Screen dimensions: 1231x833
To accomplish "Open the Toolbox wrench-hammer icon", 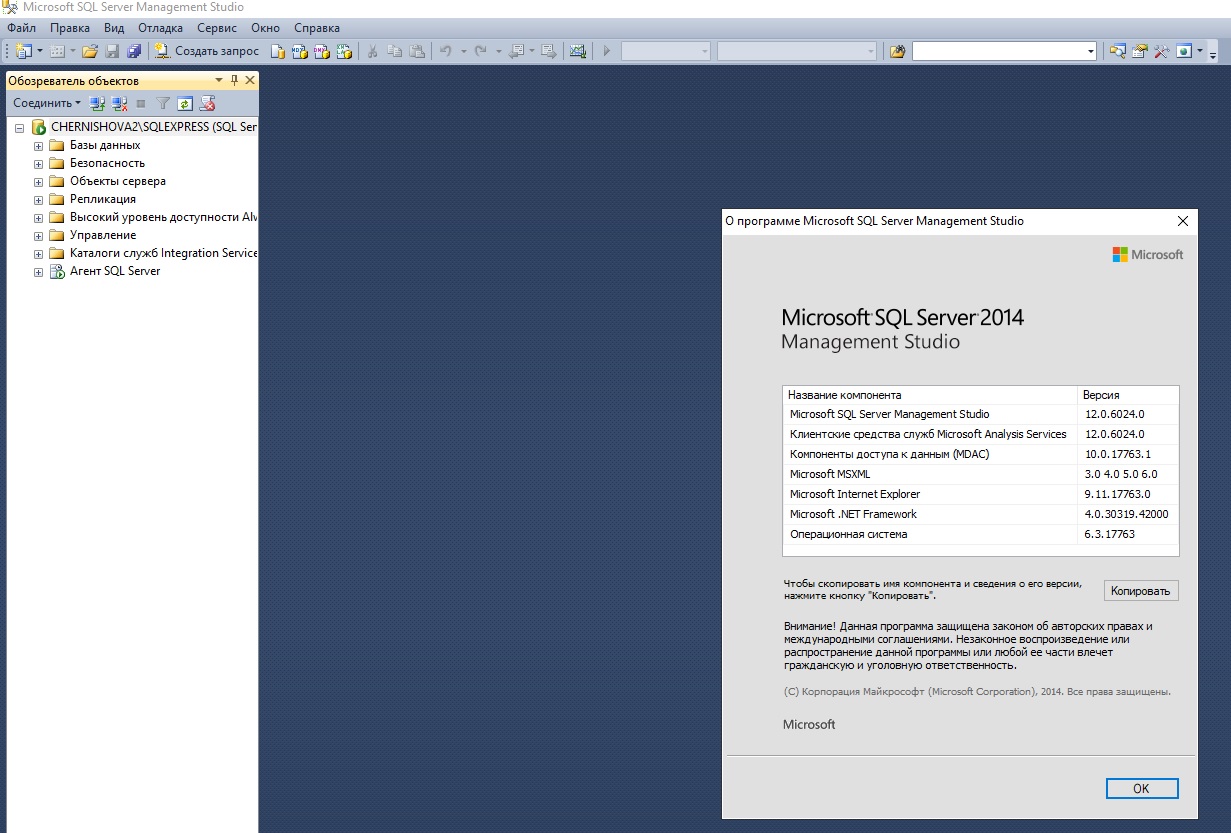I will point(1162,51).
